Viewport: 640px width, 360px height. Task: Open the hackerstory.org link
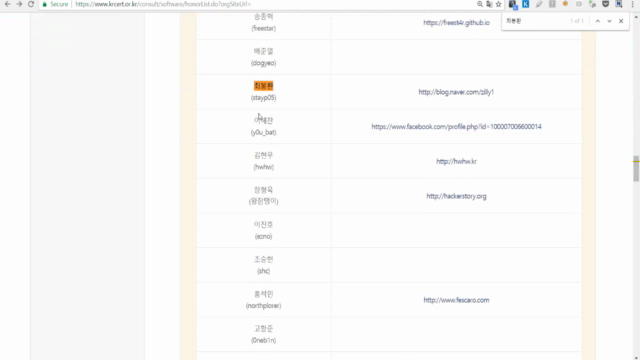[x=456, y=196]
